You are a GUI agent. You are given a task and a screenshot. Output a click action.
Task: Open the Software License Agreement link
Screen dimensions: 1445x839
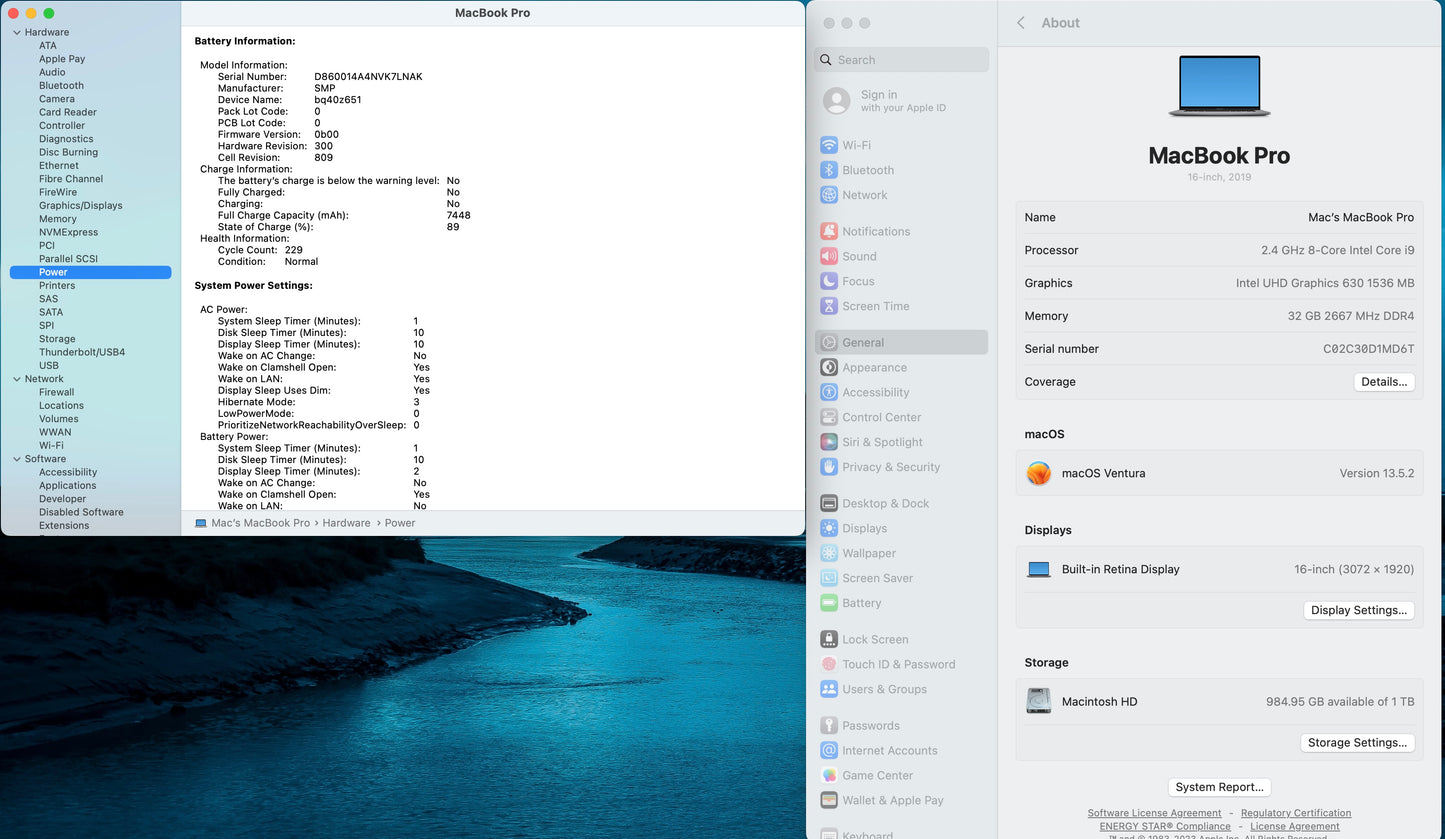(x=1154, y=813)
